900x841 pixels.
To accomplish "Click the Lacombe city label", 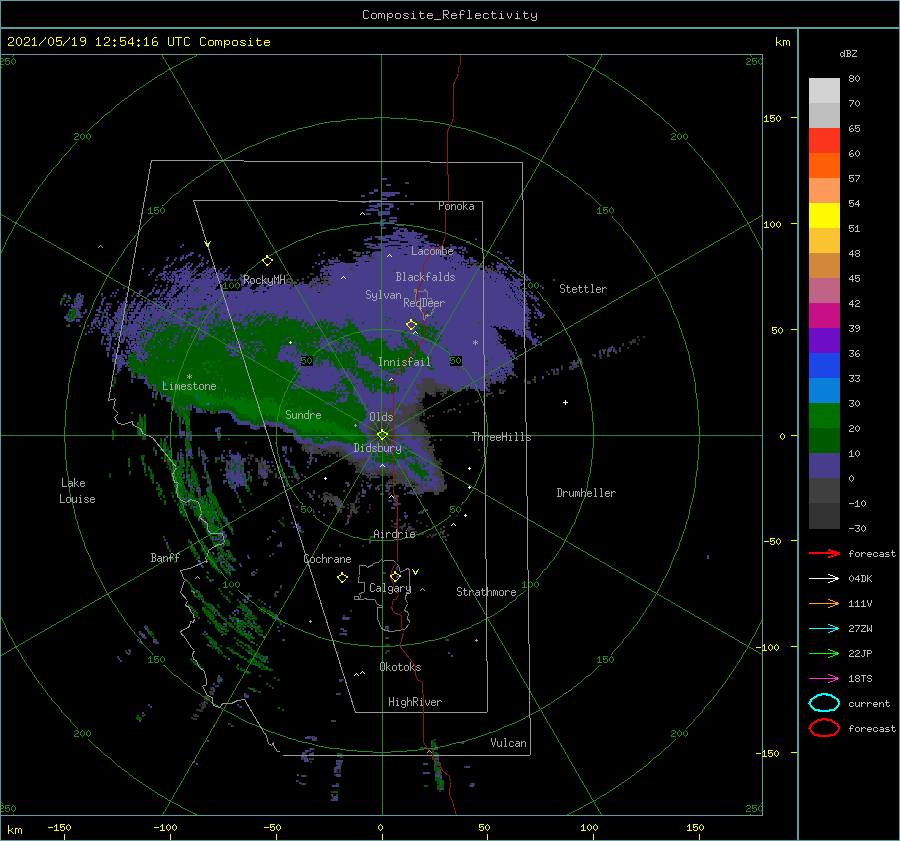I will [x=432, y=251].
